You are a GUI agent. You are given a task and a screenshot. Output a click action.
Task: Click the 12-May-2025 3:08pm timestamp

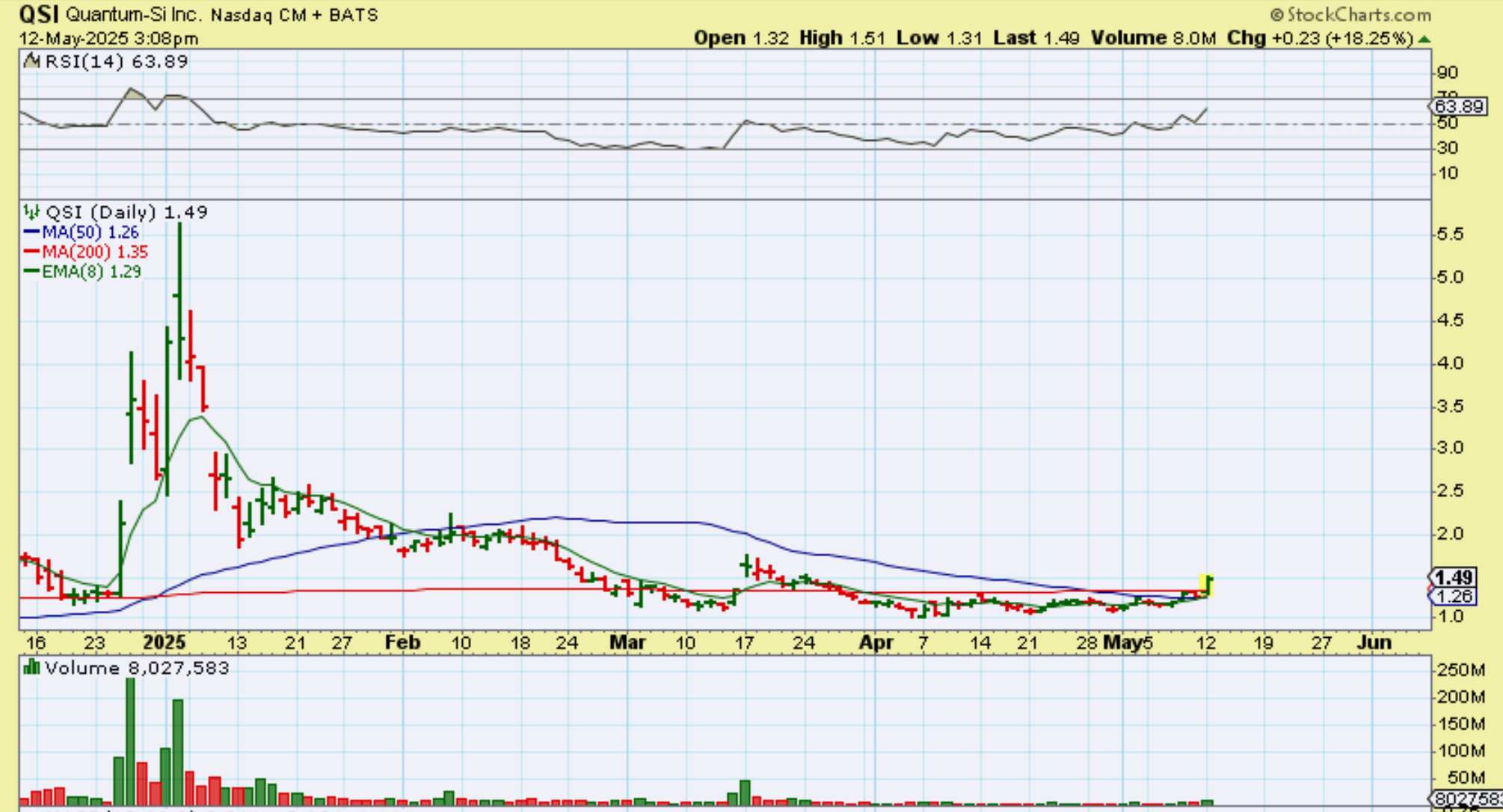108,38
